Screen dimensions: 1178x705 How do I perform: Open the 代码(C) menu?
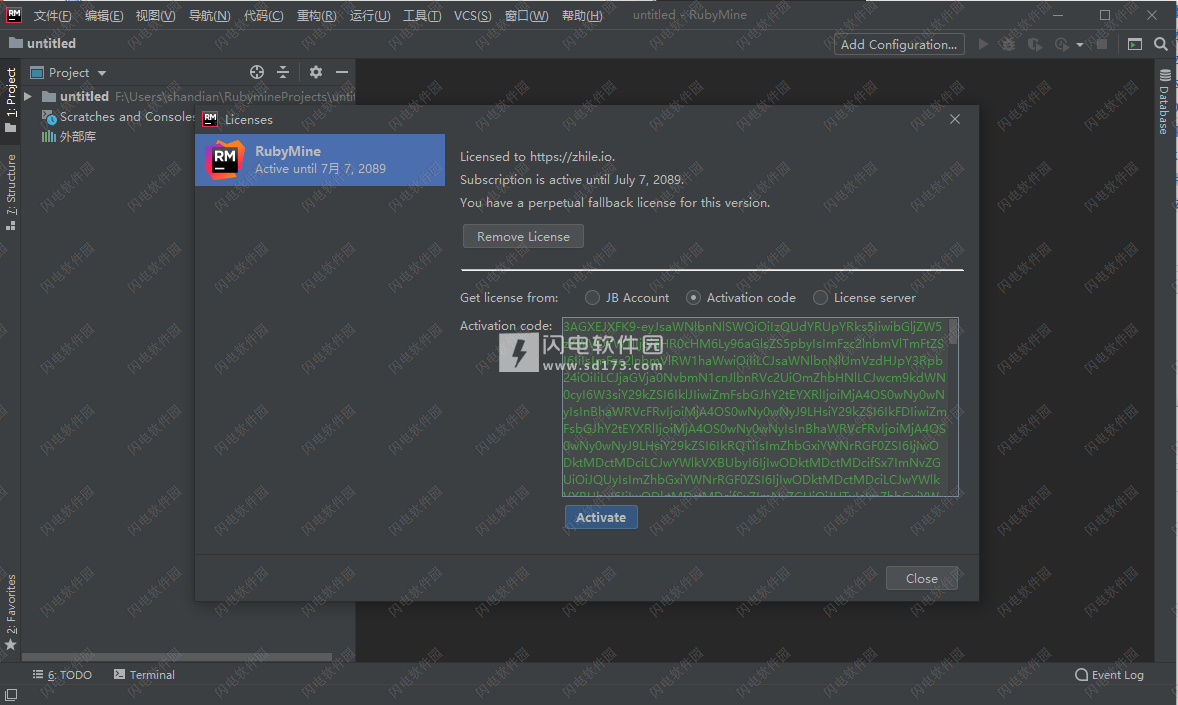pos(264,16)
